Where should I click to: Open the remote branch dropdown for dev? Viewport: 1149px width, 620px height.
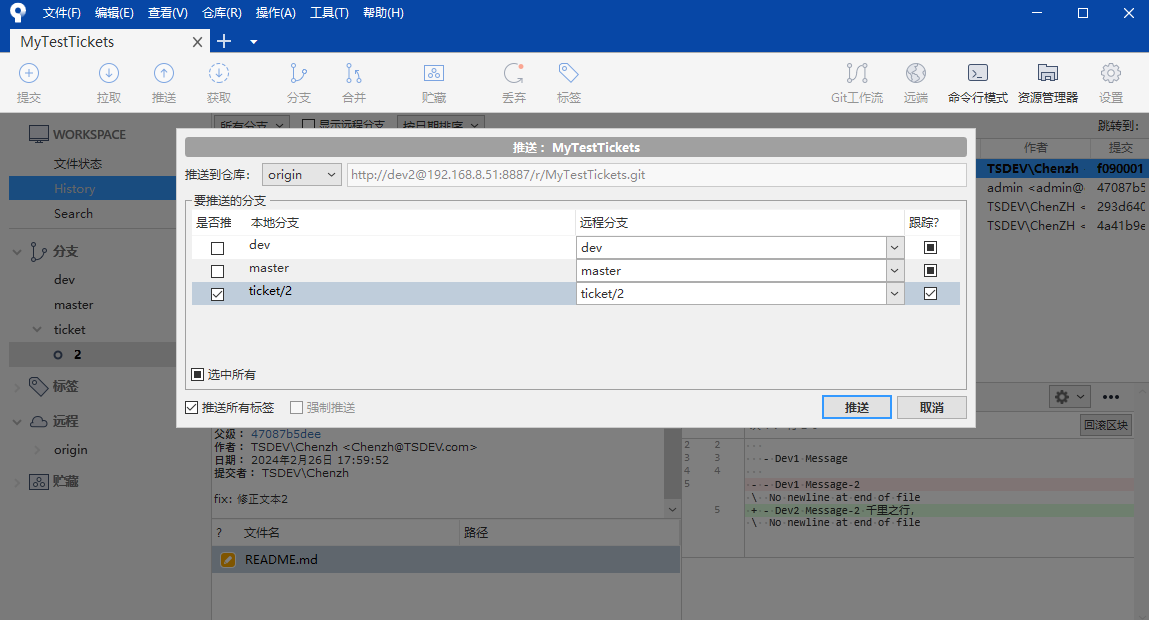[x=894, y=248]
